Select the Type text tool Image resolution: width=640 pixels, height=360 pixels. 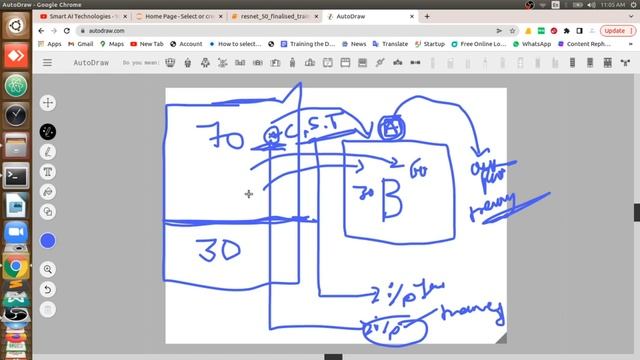(x=48, y=172)
